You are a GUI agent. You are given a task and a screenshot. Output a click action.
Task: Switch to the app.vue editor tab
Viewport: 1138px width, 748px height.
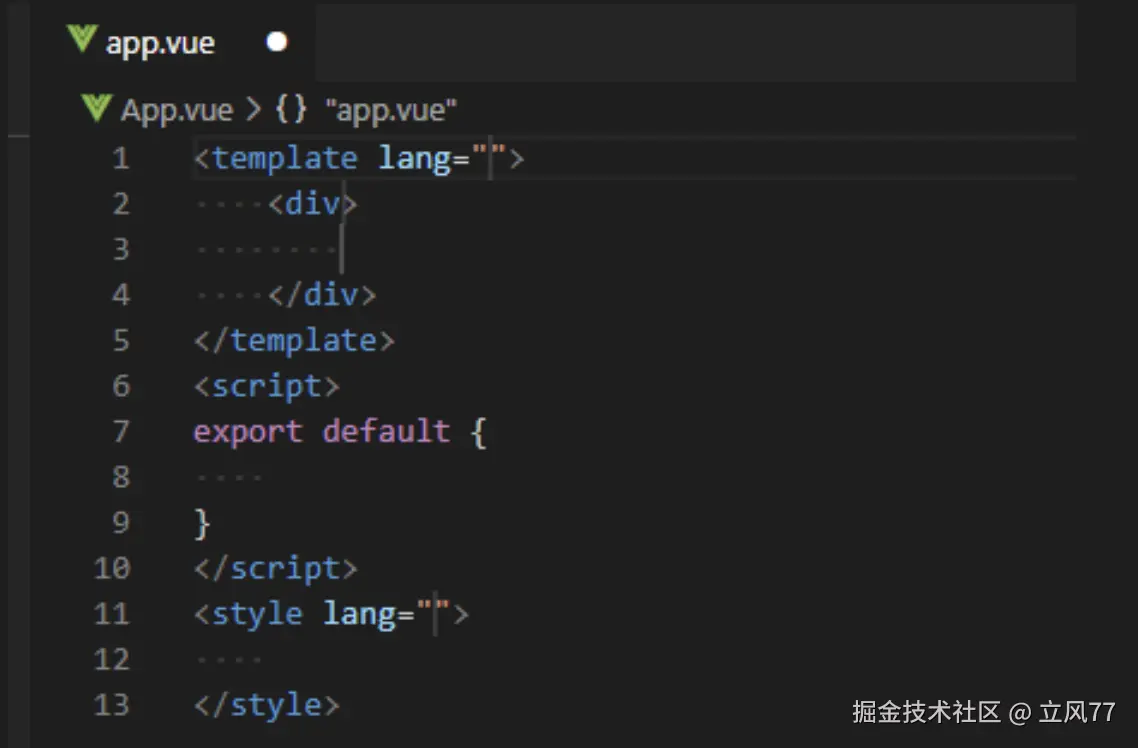pos(174,42)
